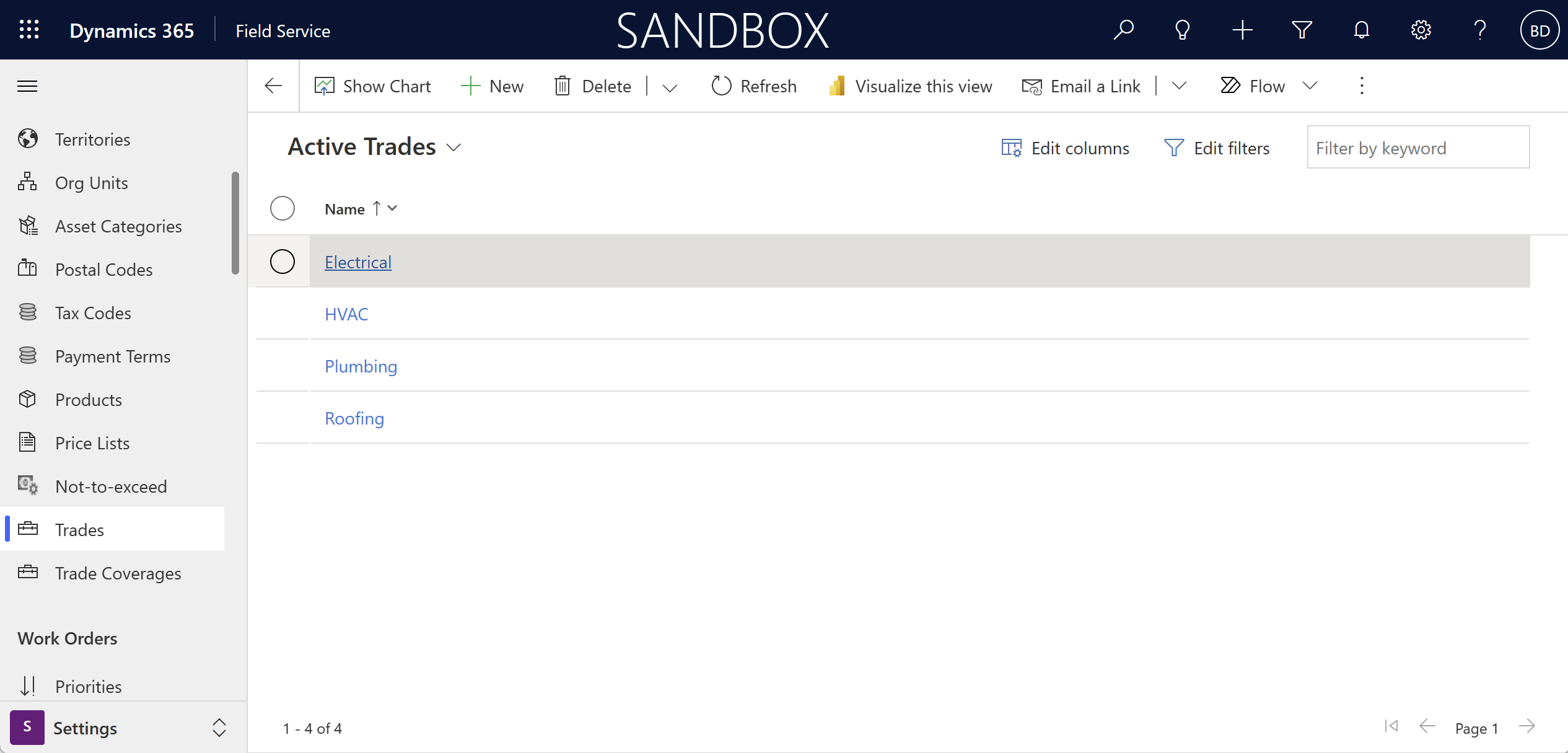Click the Electrical trade link
The width and height of the screenshot is (1568, 753).
[x=358, y=261]
